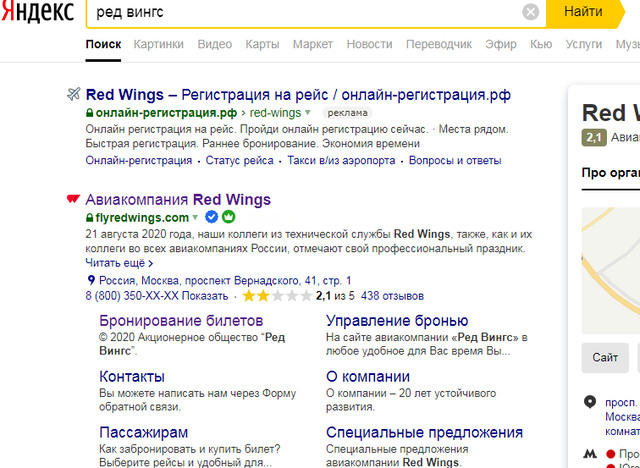The image size is (640, 468).
Task: Open the red-wings breadcrumb link
Action: click(275, 113)
